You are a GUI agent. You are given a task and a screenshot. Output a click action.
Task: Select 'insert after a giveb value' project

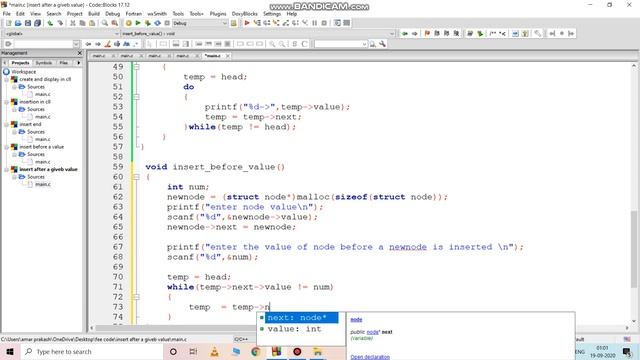point(48,169)
